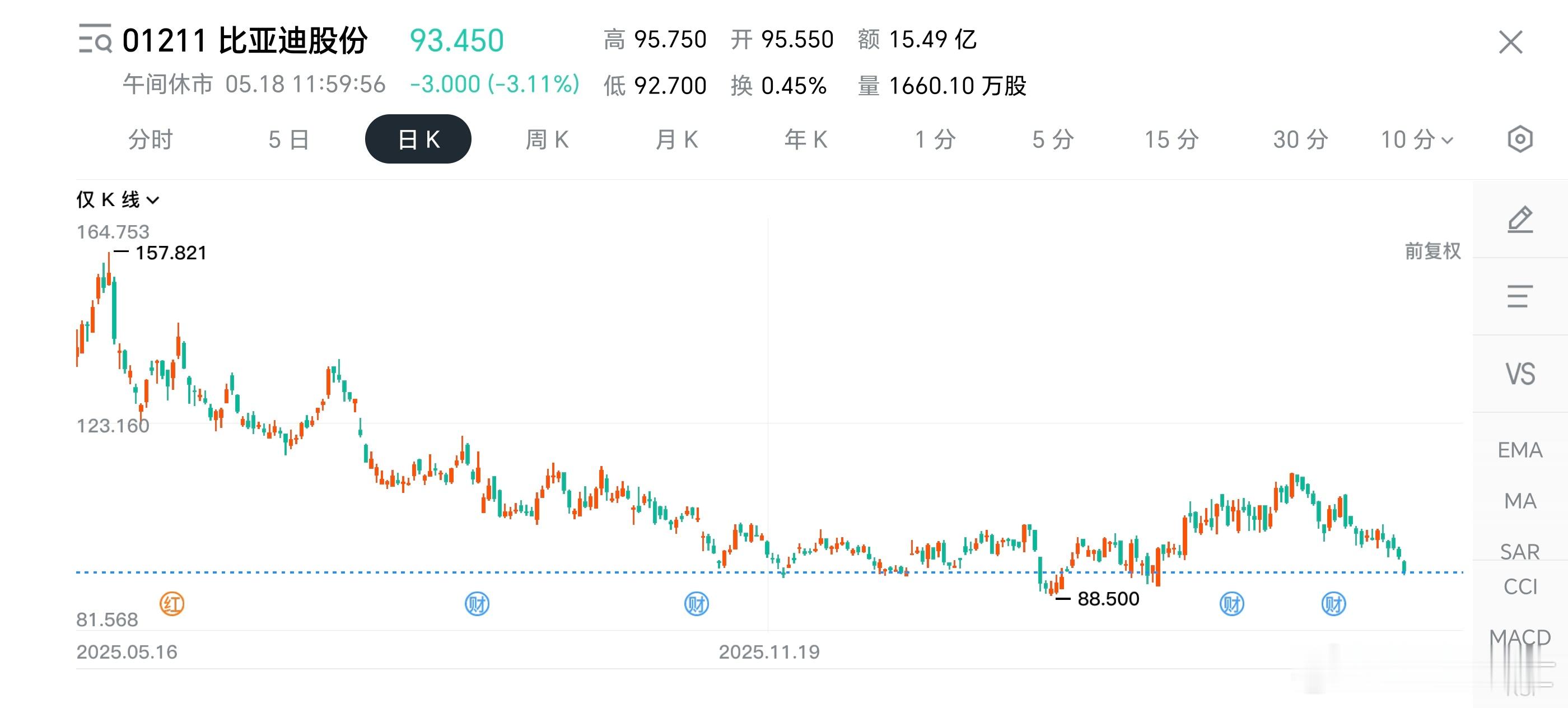The height and width of the screenshot is (708, 1568).
Task: Switch to the 5分 tab
Action: click(1052, 139)
